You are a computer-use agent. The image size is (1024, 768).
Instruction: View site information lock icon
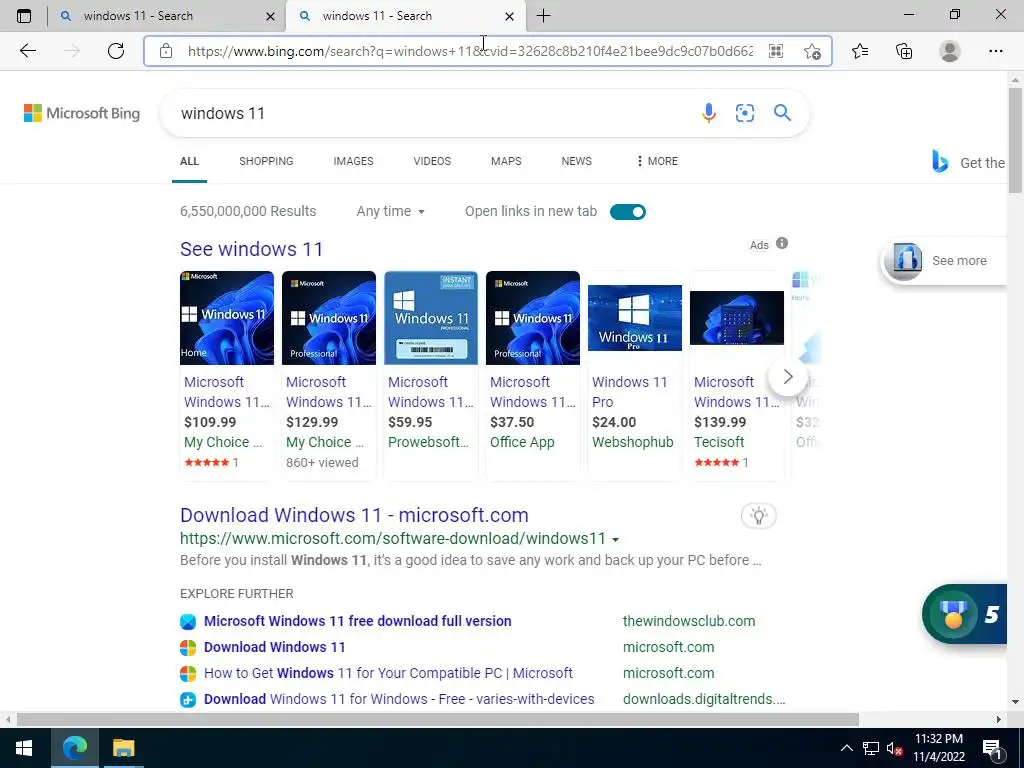[166, 51]
